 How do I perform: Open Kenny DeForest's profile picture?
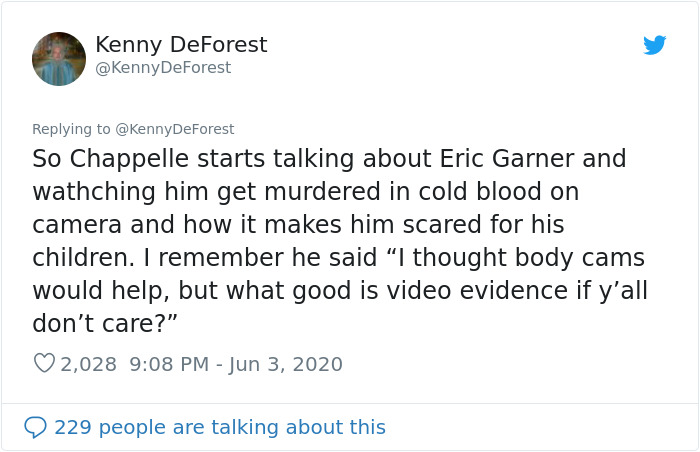point(59,59)
